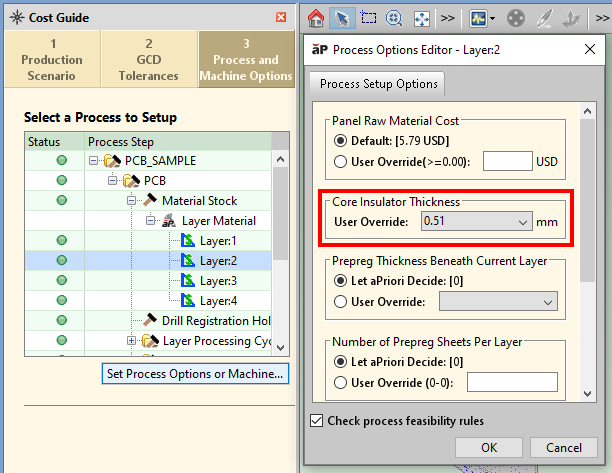
Task: Select User Override for panel material cost
Action: click(340, 162)
